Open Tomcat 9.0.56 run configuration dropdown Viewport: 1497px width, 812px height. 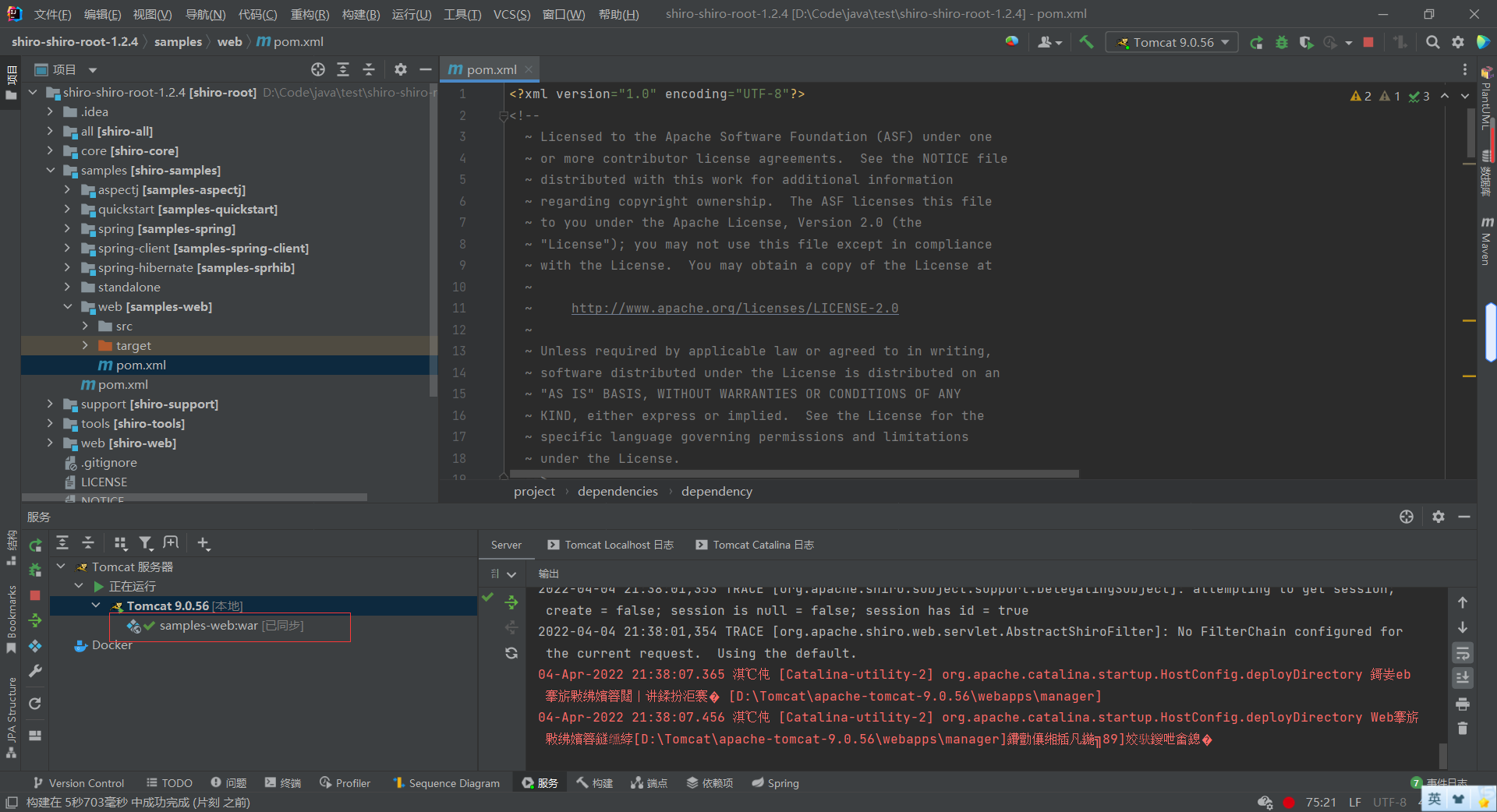[x=1172, y=43]
